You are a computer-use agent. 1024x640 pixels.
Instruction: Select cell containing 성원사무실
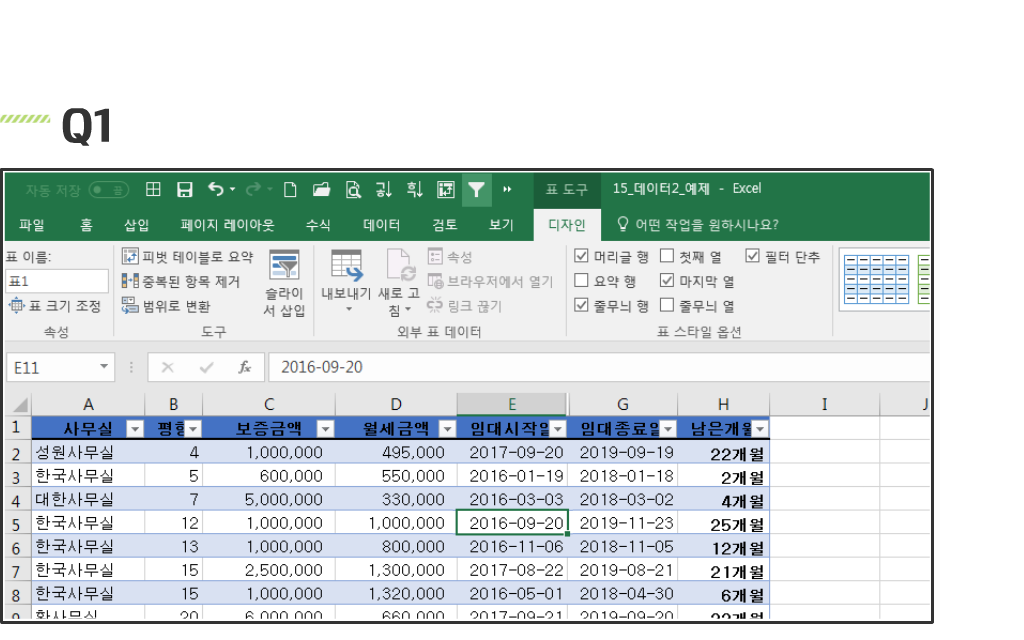tap(88, 452)
